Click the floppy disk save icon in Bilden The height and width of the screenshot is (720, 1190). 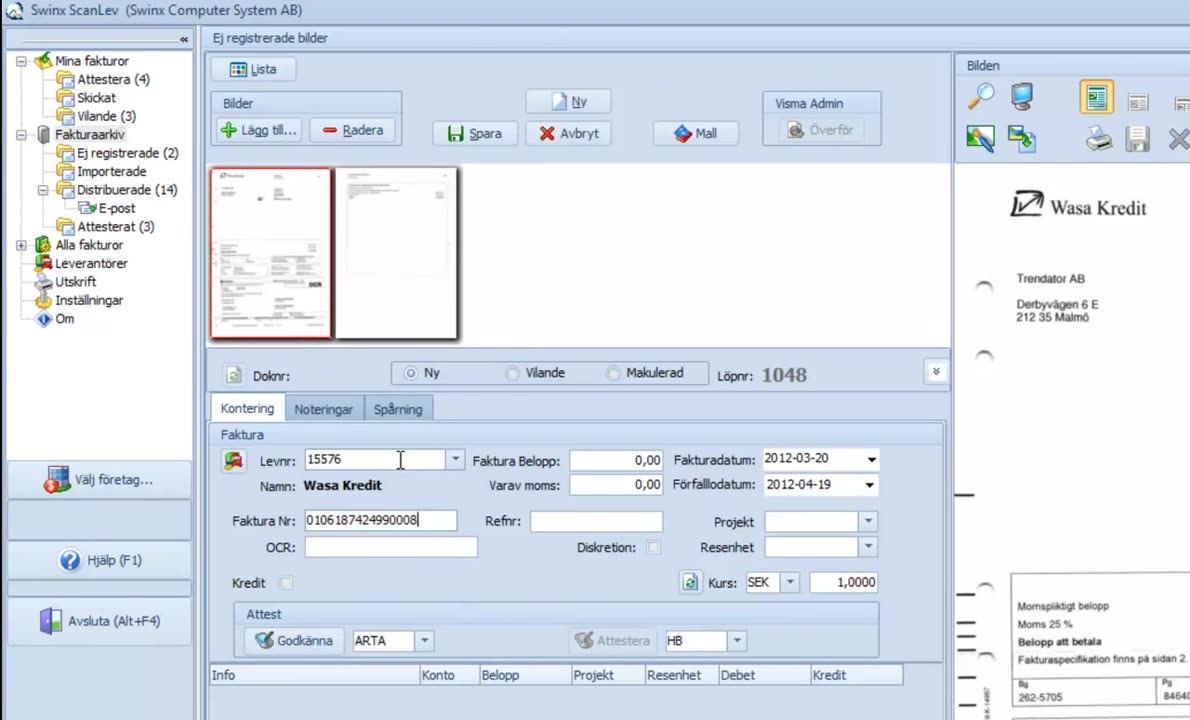[x=1137, y=140]
